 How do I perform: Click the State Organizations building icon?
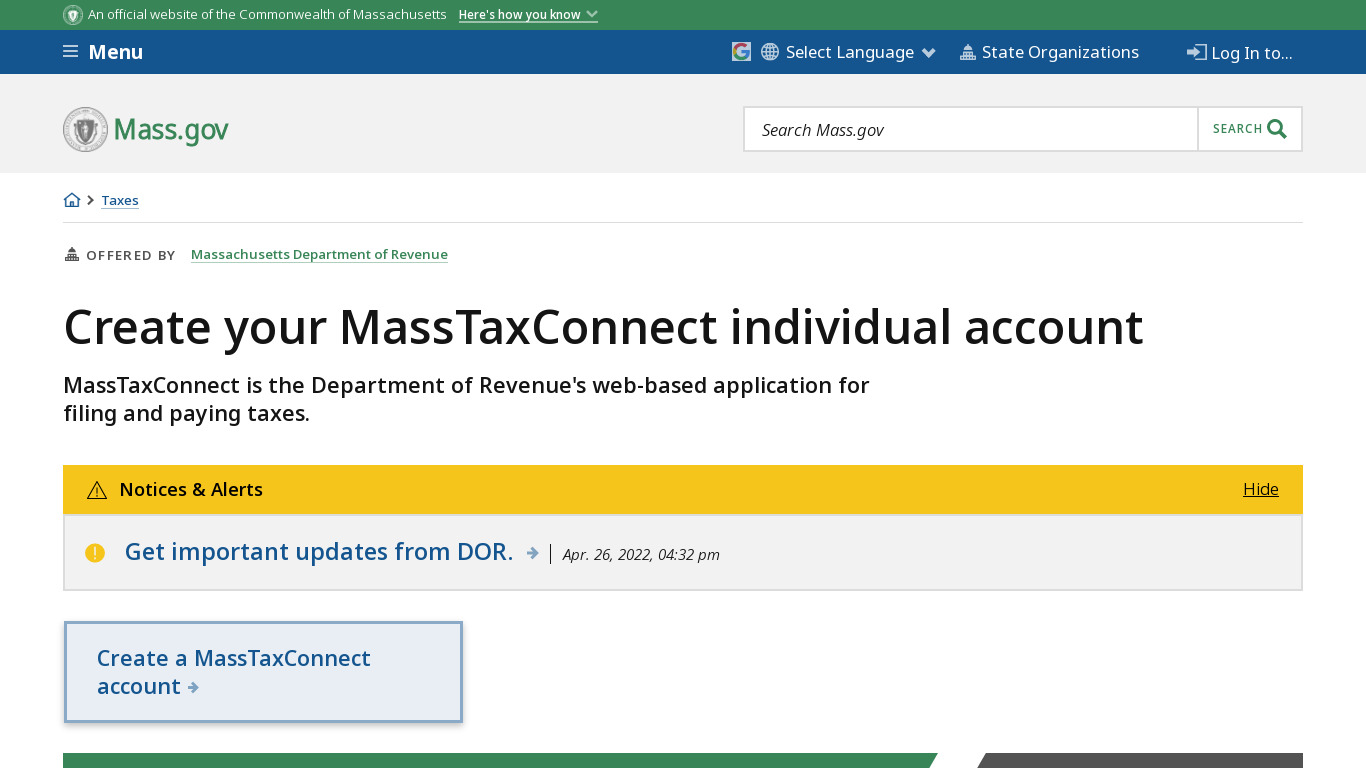tap(967, 52)
